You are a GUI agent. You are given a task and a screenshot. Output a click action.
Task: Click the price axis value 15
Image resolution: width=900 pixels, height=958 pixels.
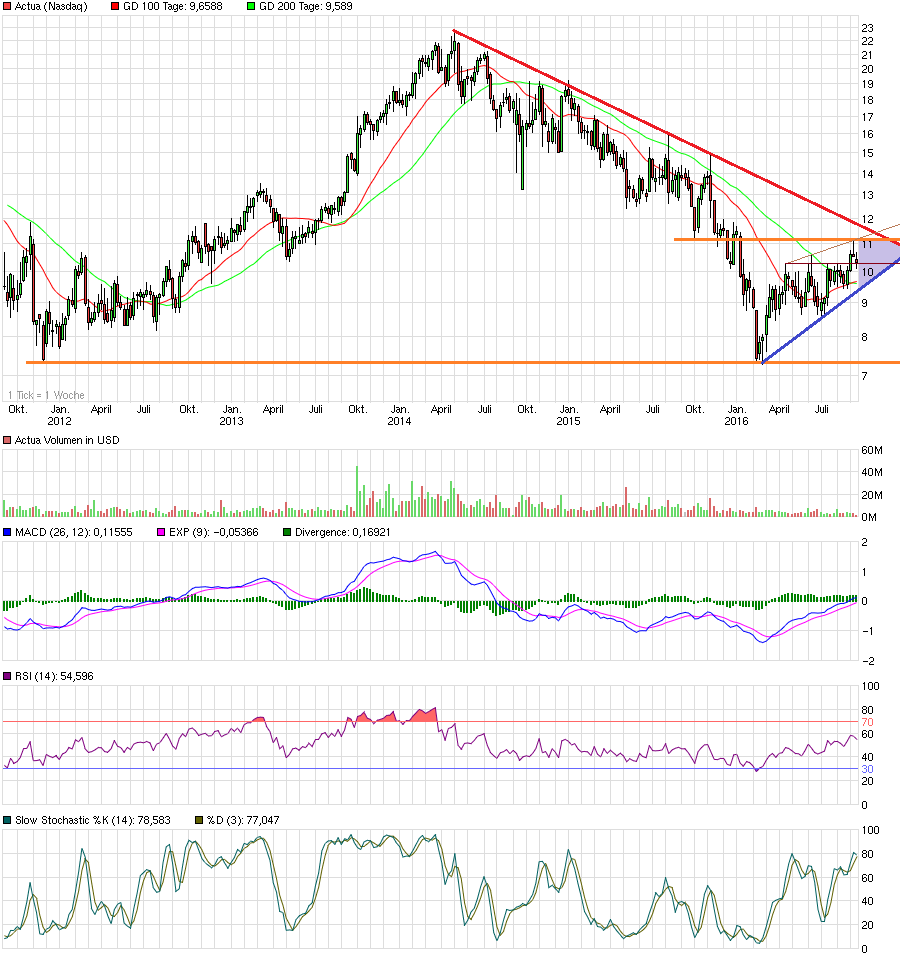(x=867, y=153)
